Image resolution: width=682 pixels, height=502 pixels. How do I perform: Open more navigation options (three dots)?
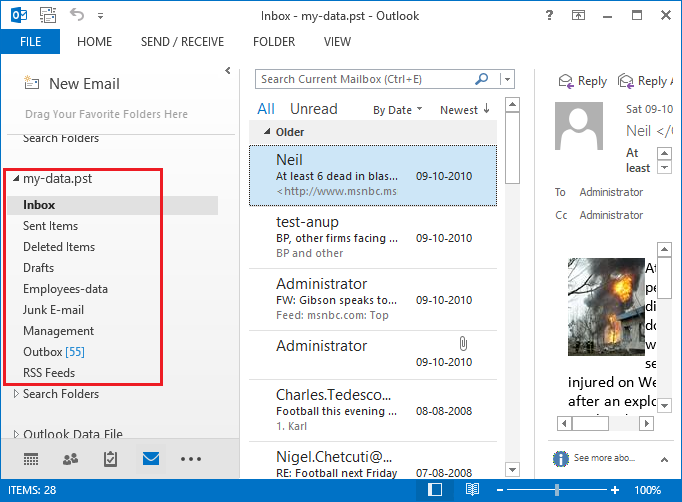click(191, 459)
